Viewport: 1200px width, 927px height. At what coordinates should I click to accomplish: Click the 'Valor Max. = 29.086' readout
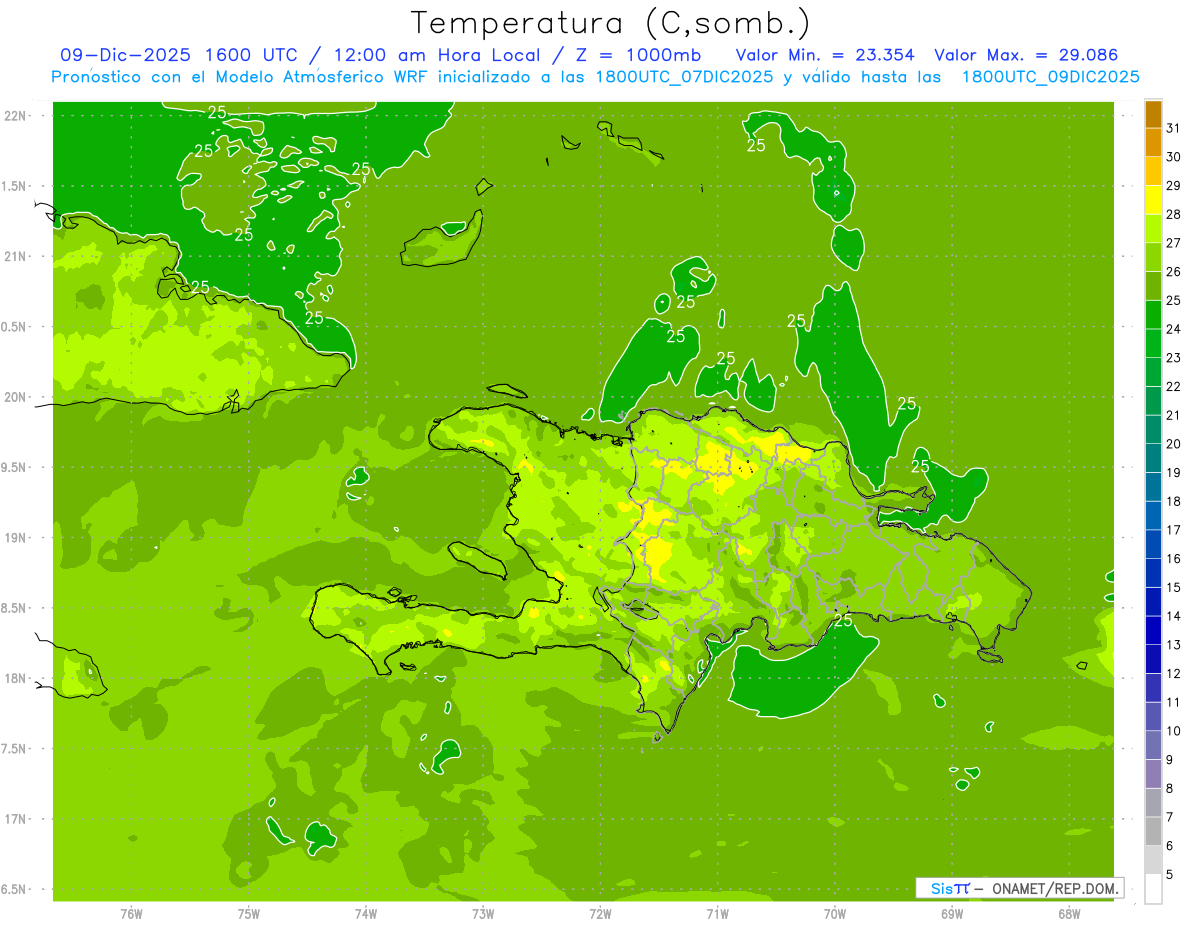(x=1025, y=55)
